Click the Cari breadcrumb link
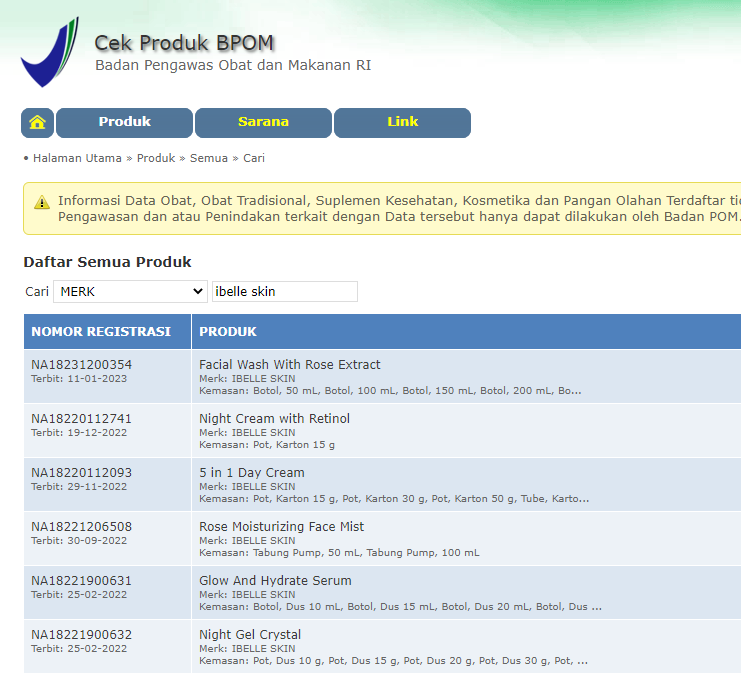Viewport: 741px width, 680px height. 254,158
